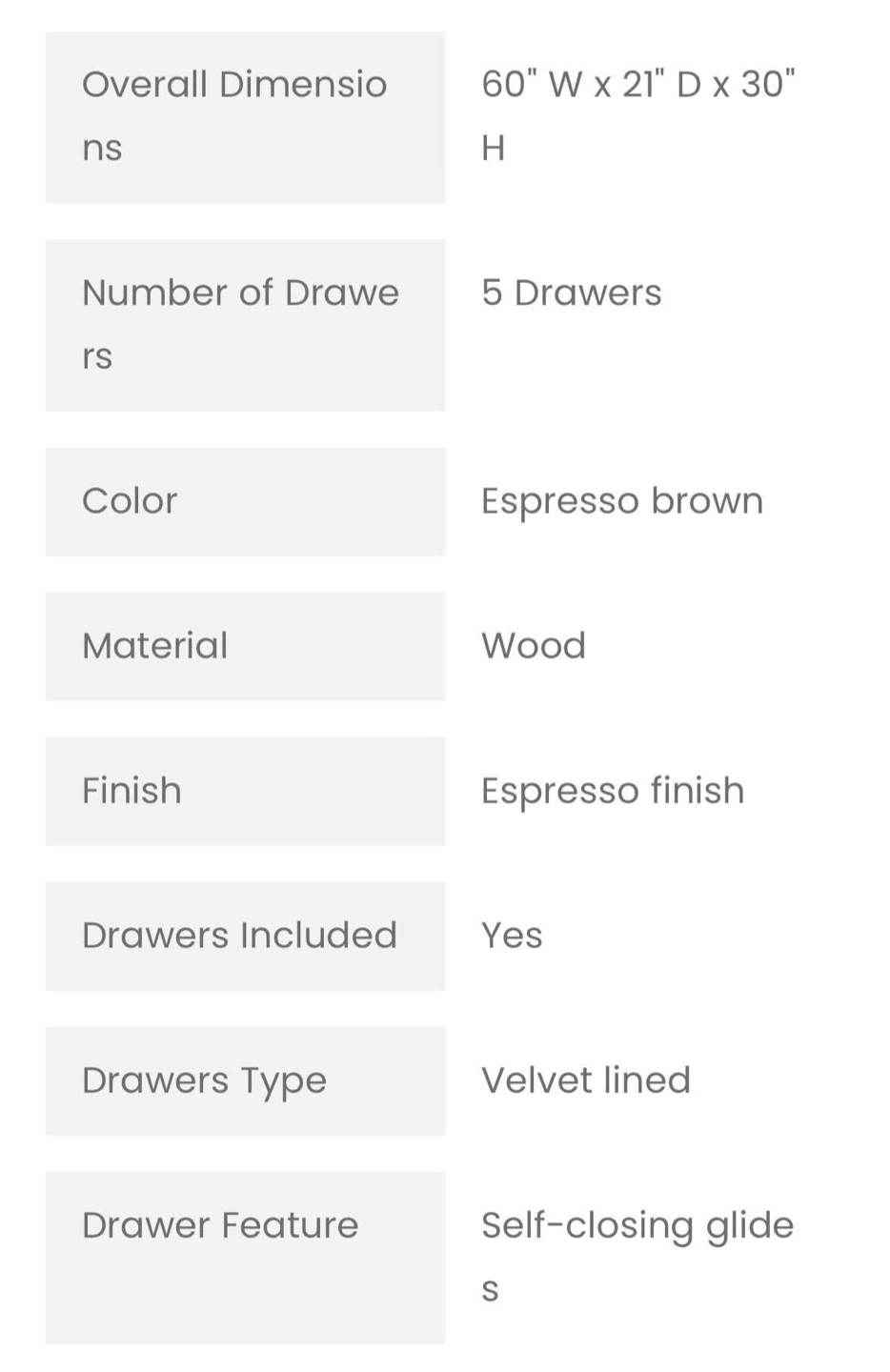Screen dimensions: 890x1372
Task: Click the Overall Dimensions label cell
Action: [245, 117]
